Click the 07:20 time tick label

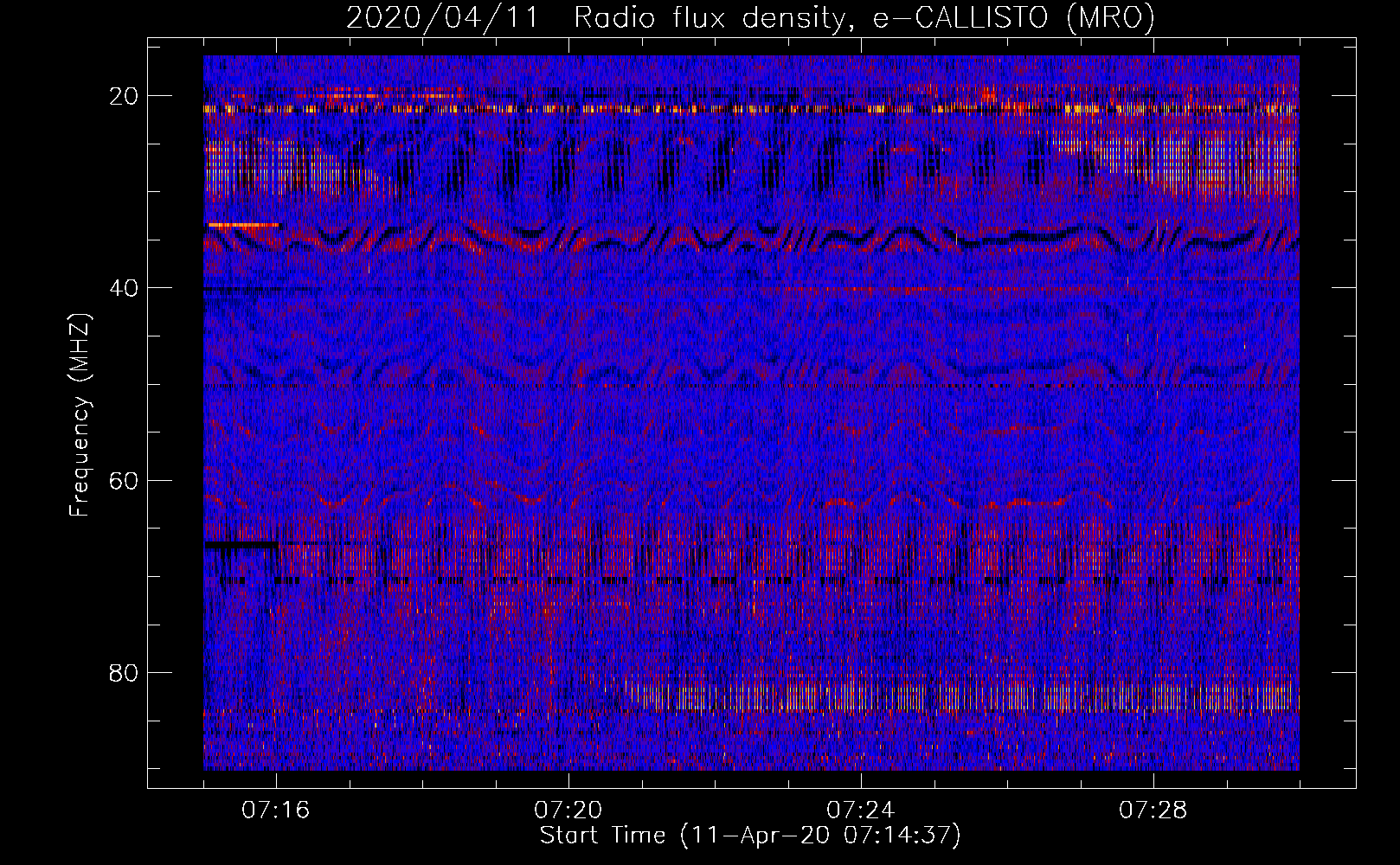pos(568,811)
